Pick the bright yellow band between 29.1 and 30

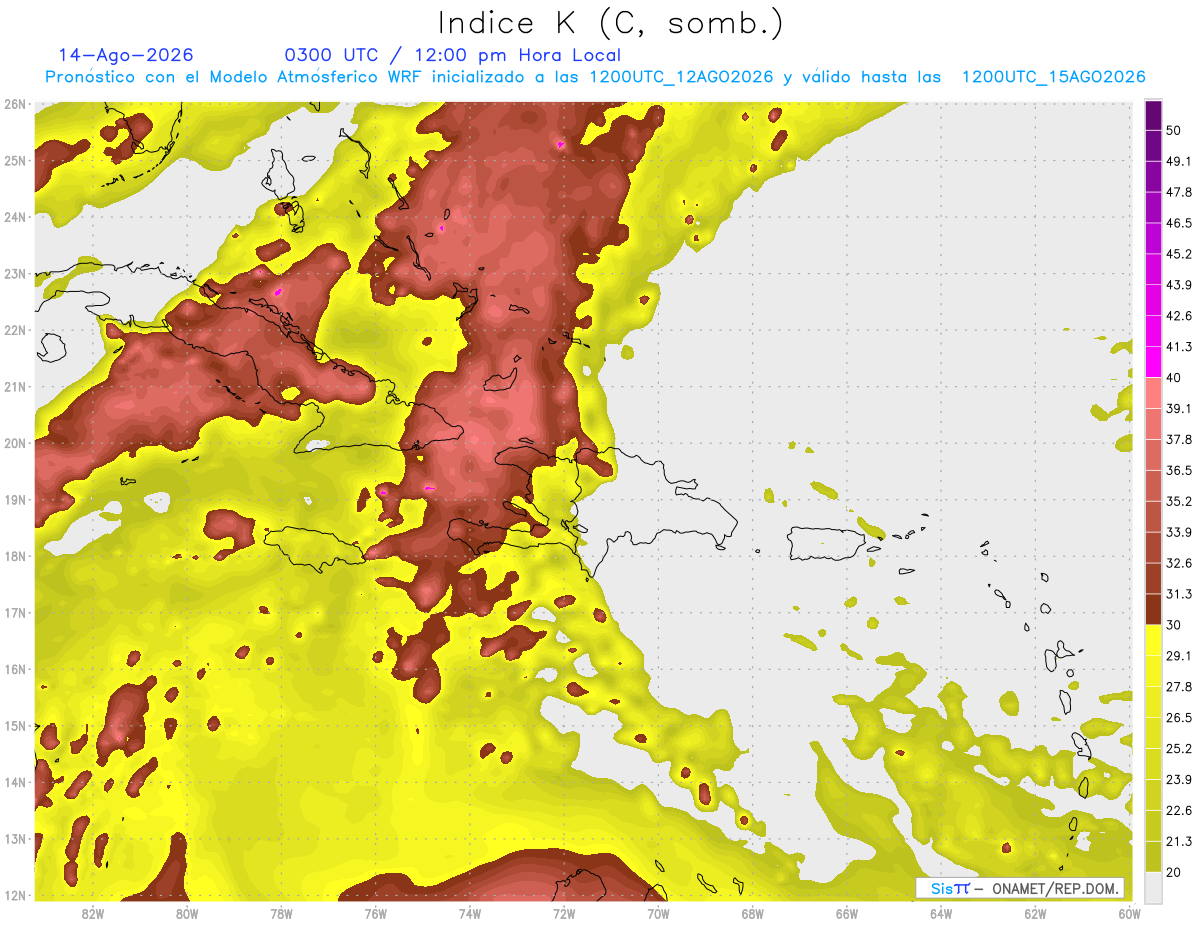(1153, 640)
